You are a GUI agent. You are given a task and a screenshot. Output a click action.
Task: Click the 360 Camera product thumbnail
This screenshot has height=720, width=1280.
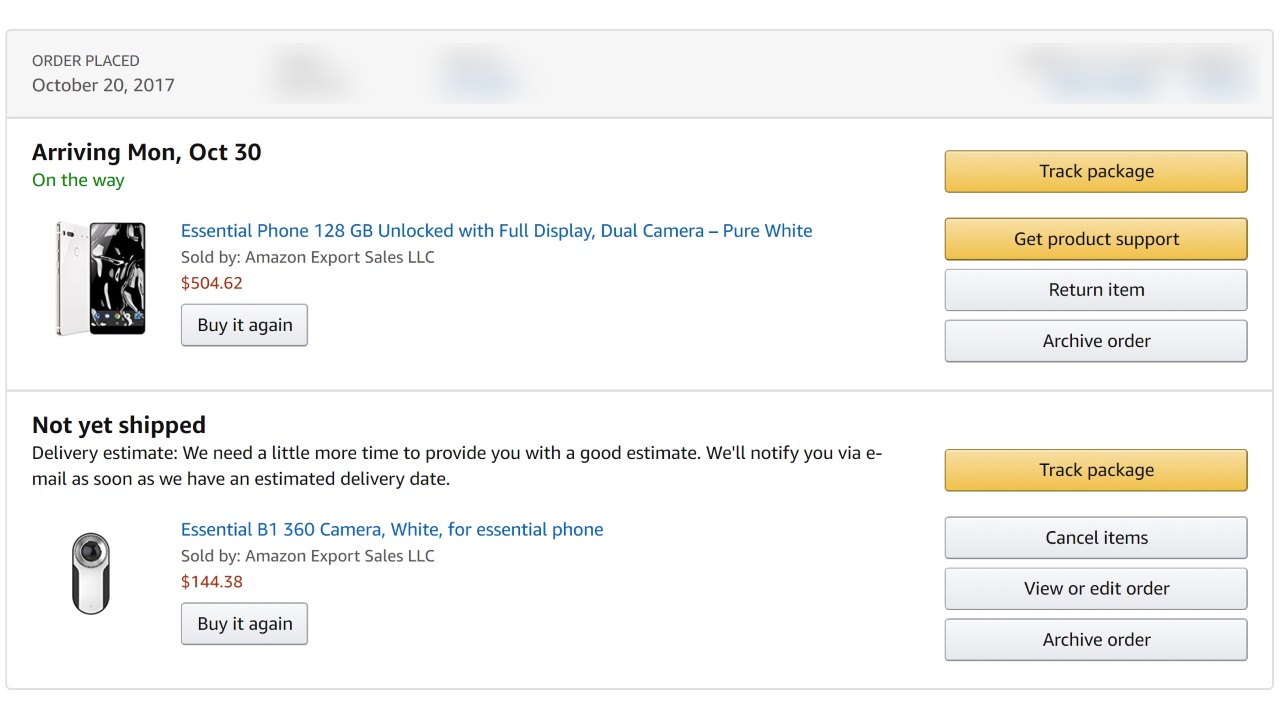click(x=91, y=574)
